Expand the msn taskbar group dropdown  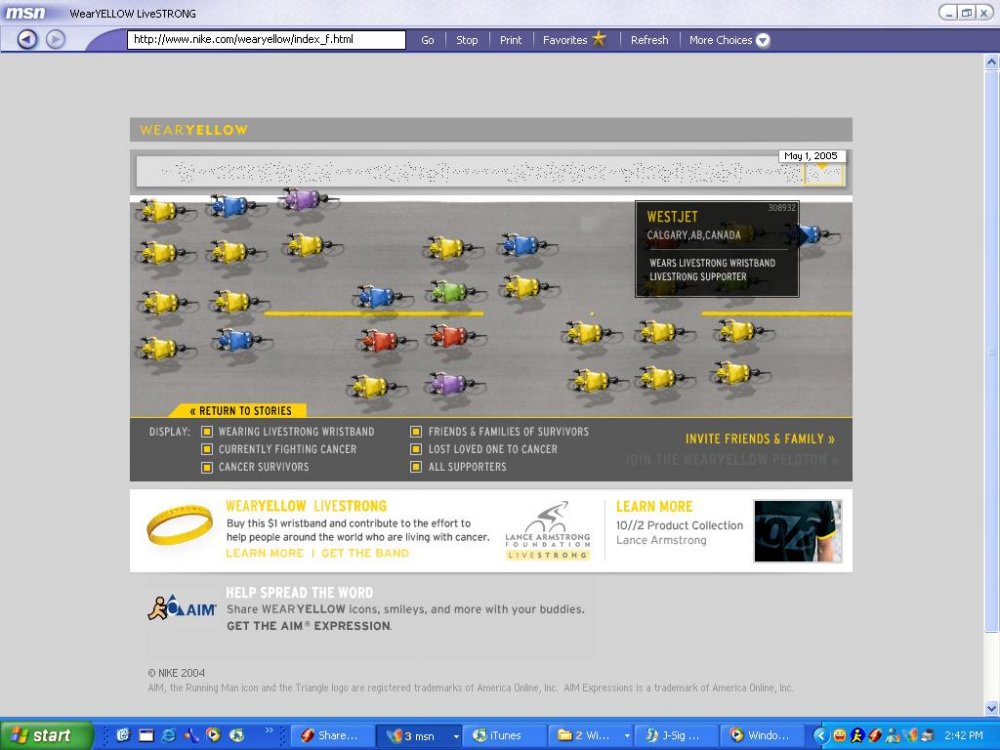(x=457, y=736)
